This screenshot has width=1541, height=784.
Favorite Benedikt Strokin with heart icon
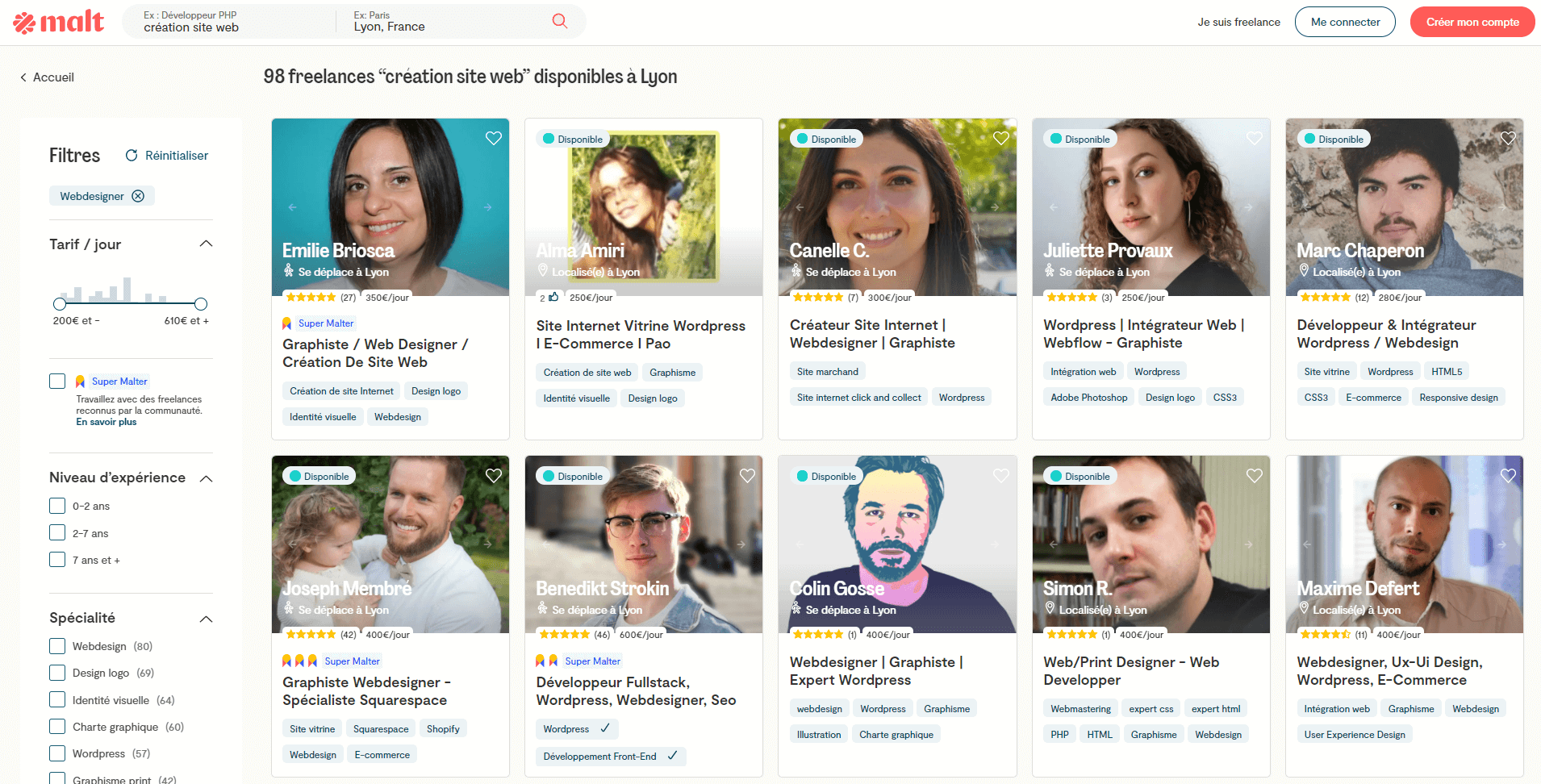tap(747, 476)
